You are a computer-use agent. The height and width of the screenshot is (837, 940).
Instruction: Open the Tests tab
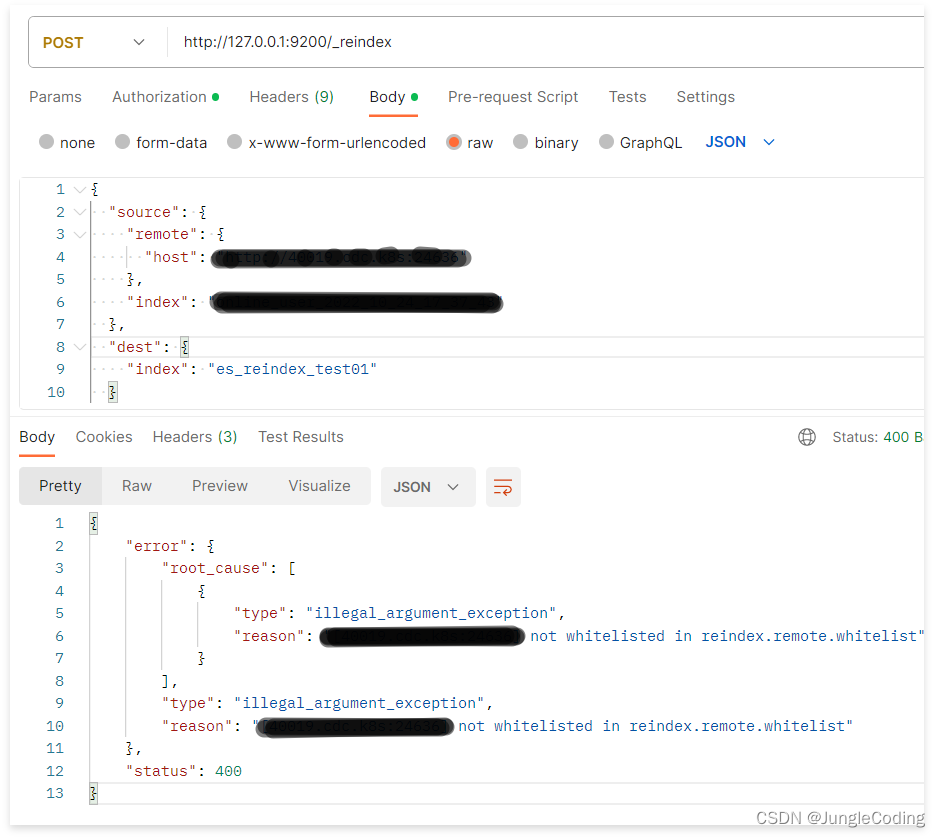pyautogui.click(x=628, y=97)
